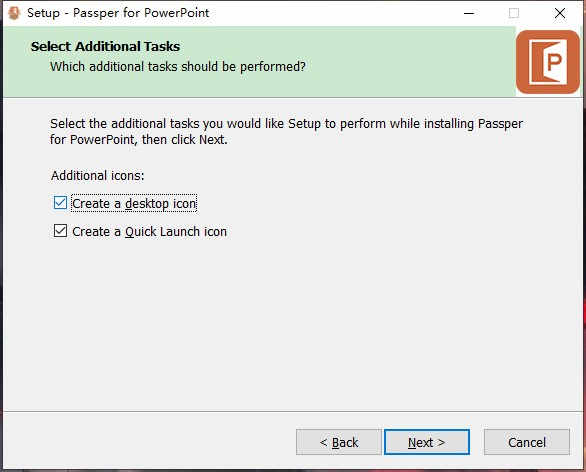
Task: Cancel the installation
Action: (x=527, y=442)
